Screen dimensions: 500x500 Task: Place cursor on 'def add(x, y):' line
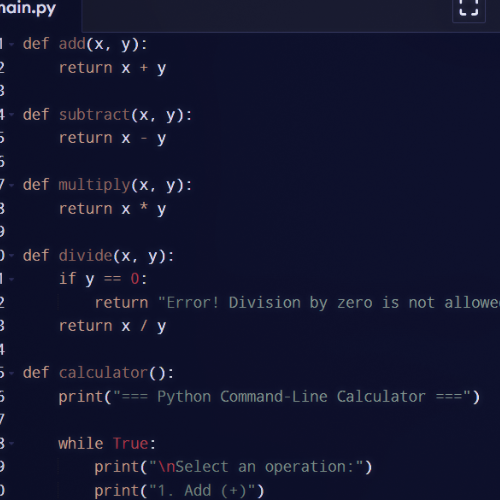click(x=85, y=44)
